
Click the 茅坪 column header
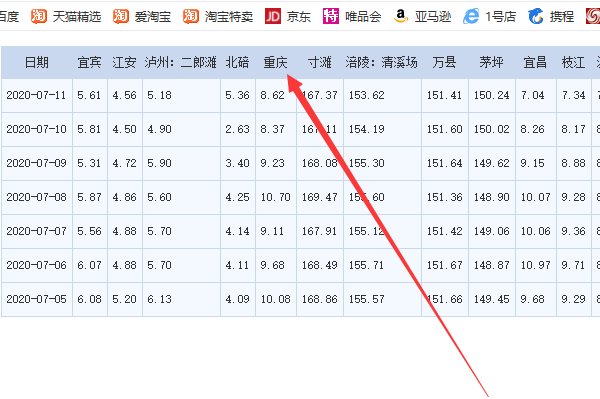(x=491, y=62)
